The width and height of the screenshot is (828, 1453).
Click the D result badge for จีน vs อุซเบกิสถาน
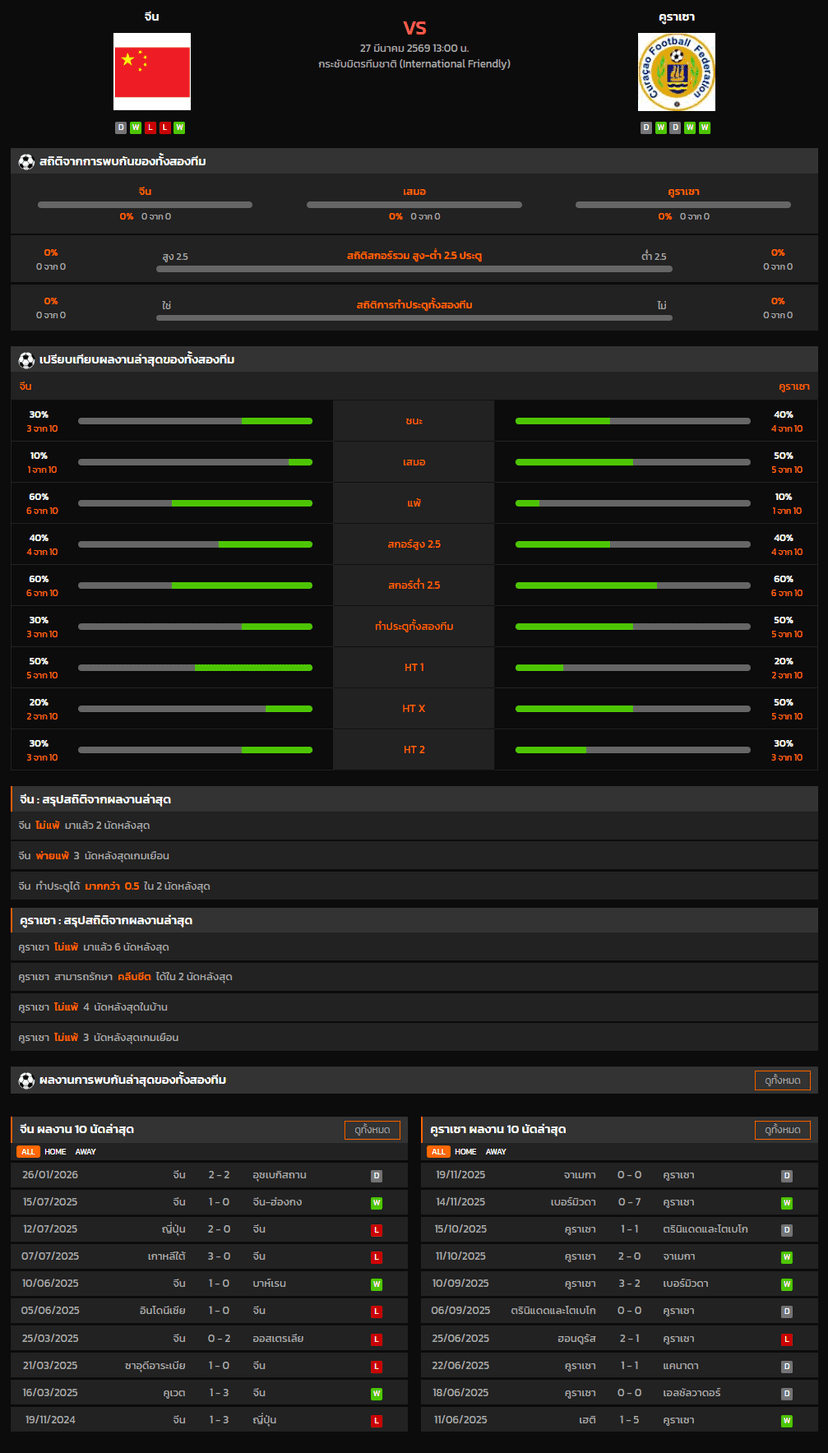[x=376, y=1176]
